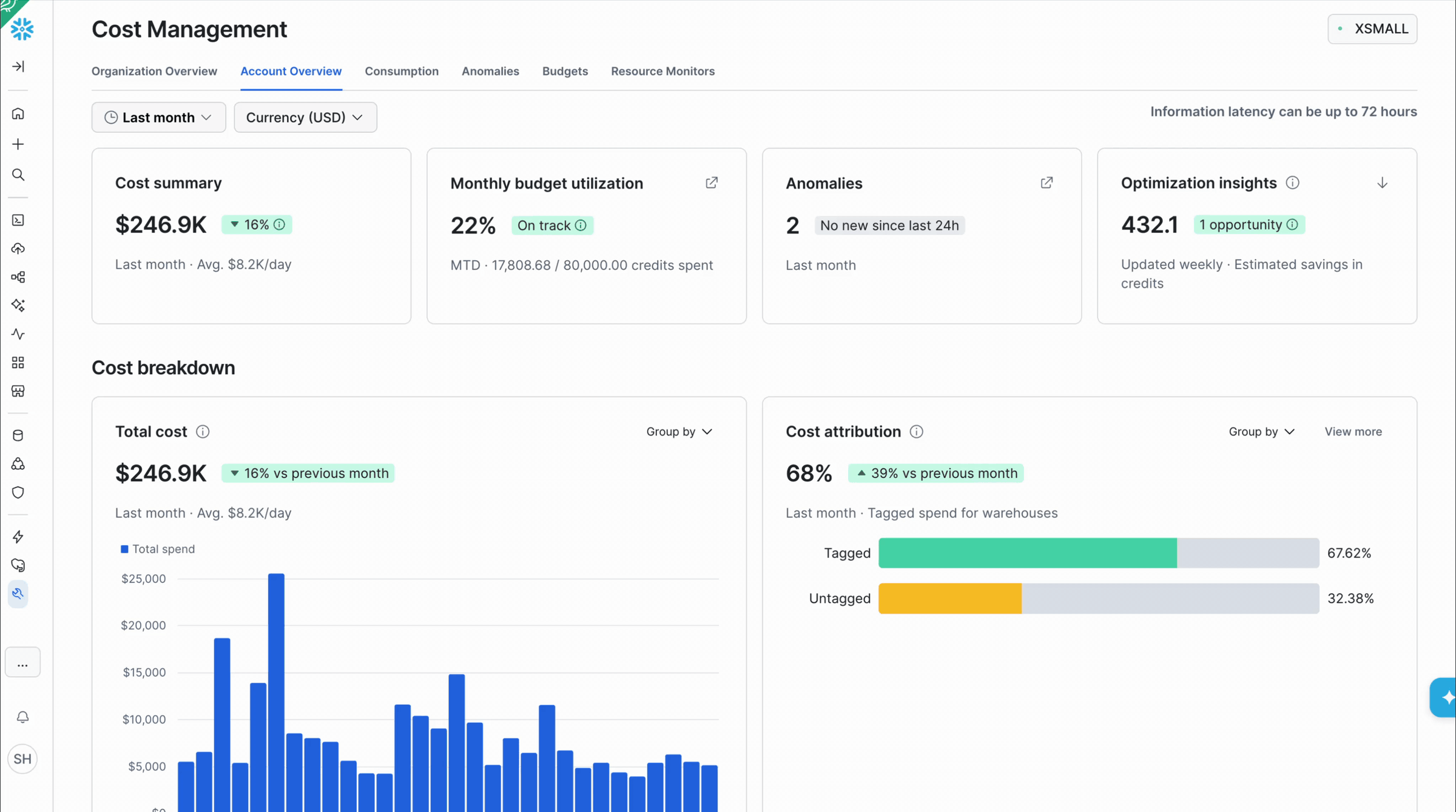The width and height of the screenshot is (1456, 812).
Task: Expand Group by in Total cost card
Action: [x=679, y=432]
